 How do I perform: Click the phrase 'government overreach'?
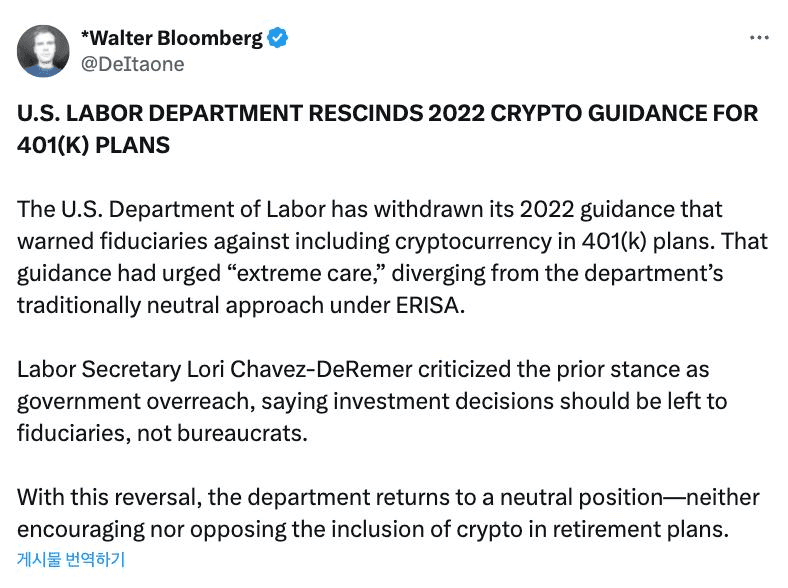(133, 402)
